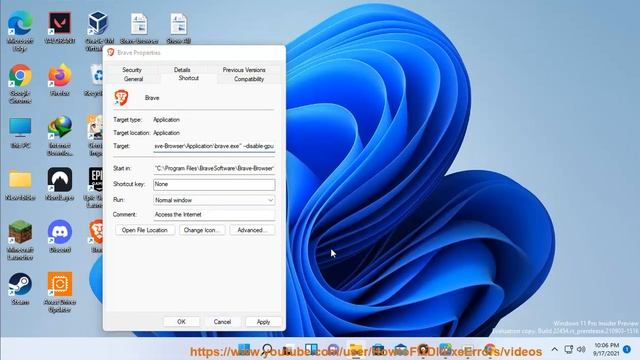This screenshot has width=640, height=360.
Task: Open the NordLayer mountain shortcut
Action: [x=60, y=180]
